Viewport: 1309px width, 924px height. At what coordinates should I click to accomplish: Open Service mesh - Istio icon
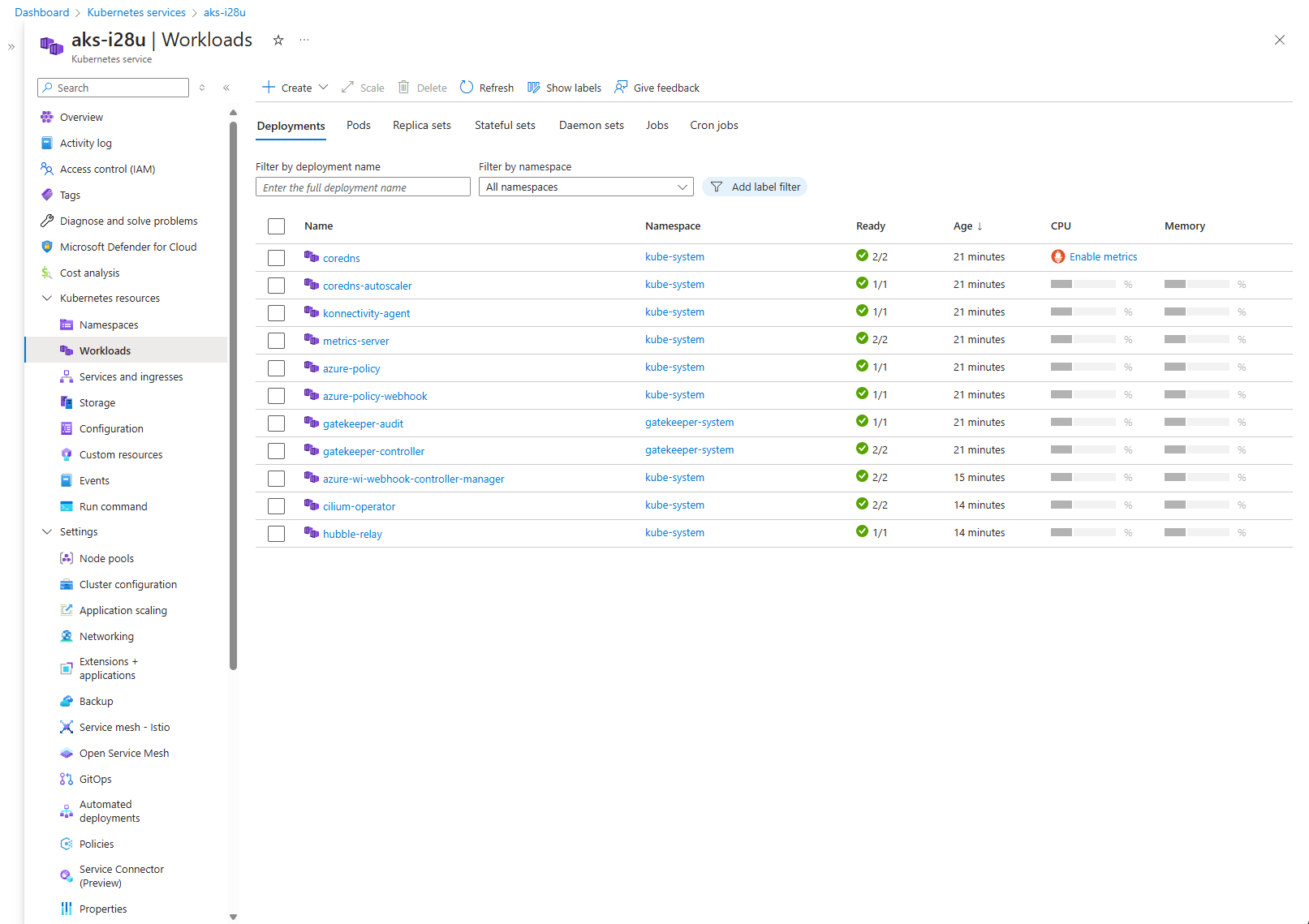[67, 727]
